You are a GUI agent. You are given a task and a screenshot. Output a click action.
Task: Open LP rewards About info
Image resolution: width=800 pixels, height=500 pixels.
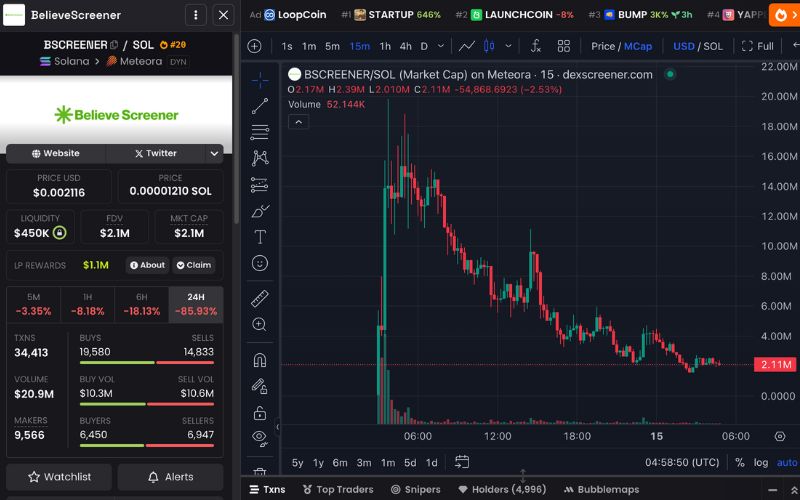[x=147, y=265]
